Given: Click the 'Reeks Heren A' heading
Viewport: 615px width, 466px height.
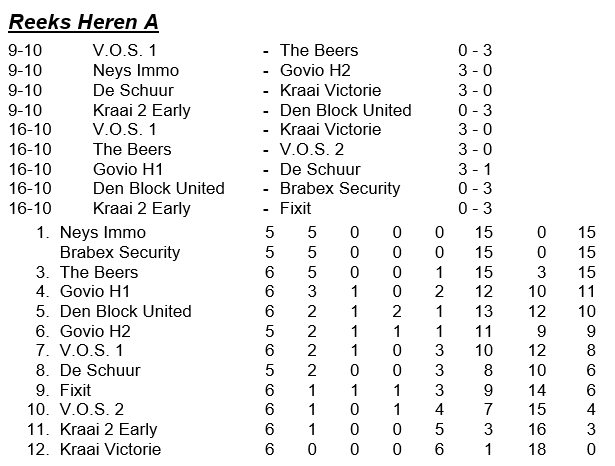Looking at the screenshot, I should [83, 21].
